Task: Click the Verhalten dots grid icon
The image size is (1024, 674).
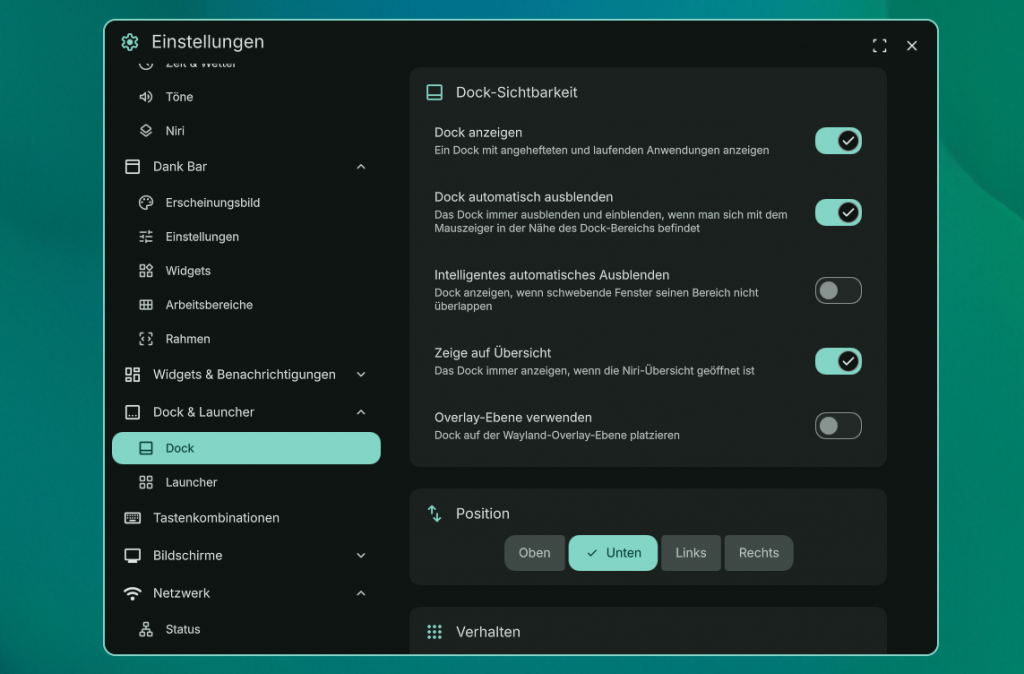Action: pyautogui.click(x=434, y=632)
